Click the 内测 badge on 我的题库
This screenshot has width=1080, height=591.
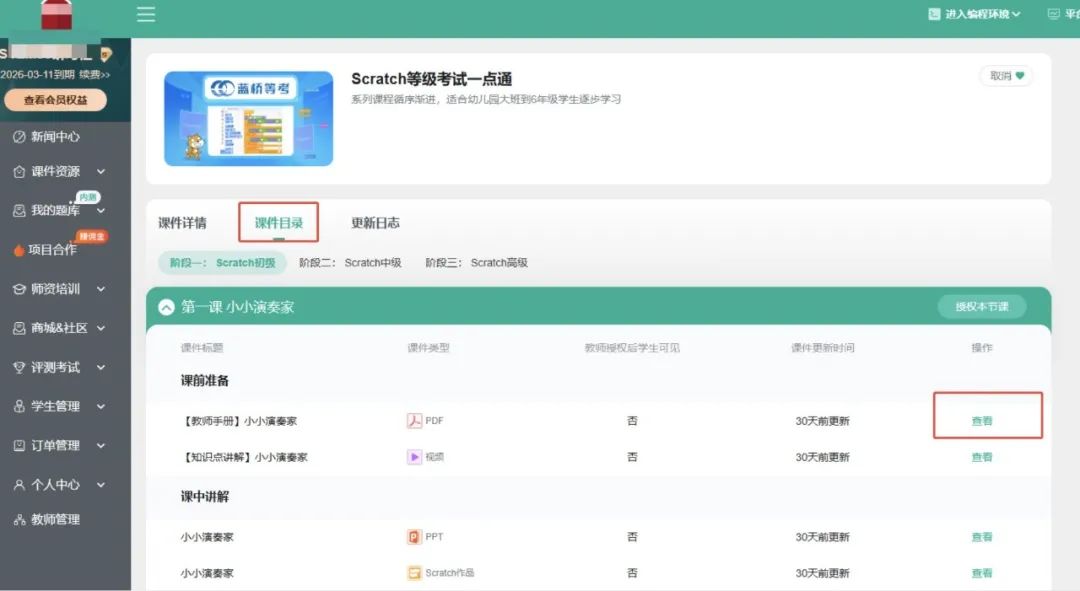87,197
